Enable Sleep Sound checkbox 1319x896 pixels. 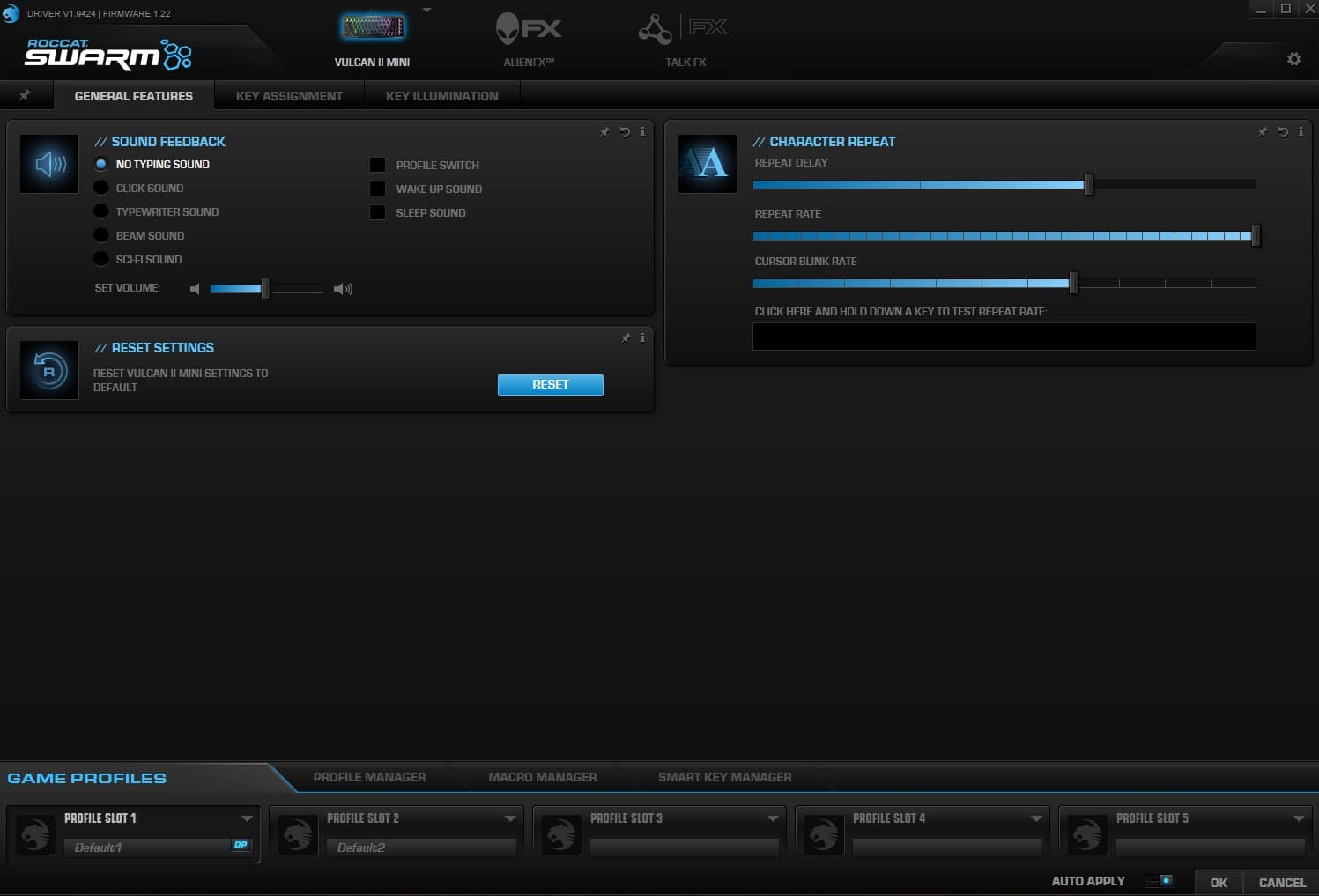pos(377,212)
